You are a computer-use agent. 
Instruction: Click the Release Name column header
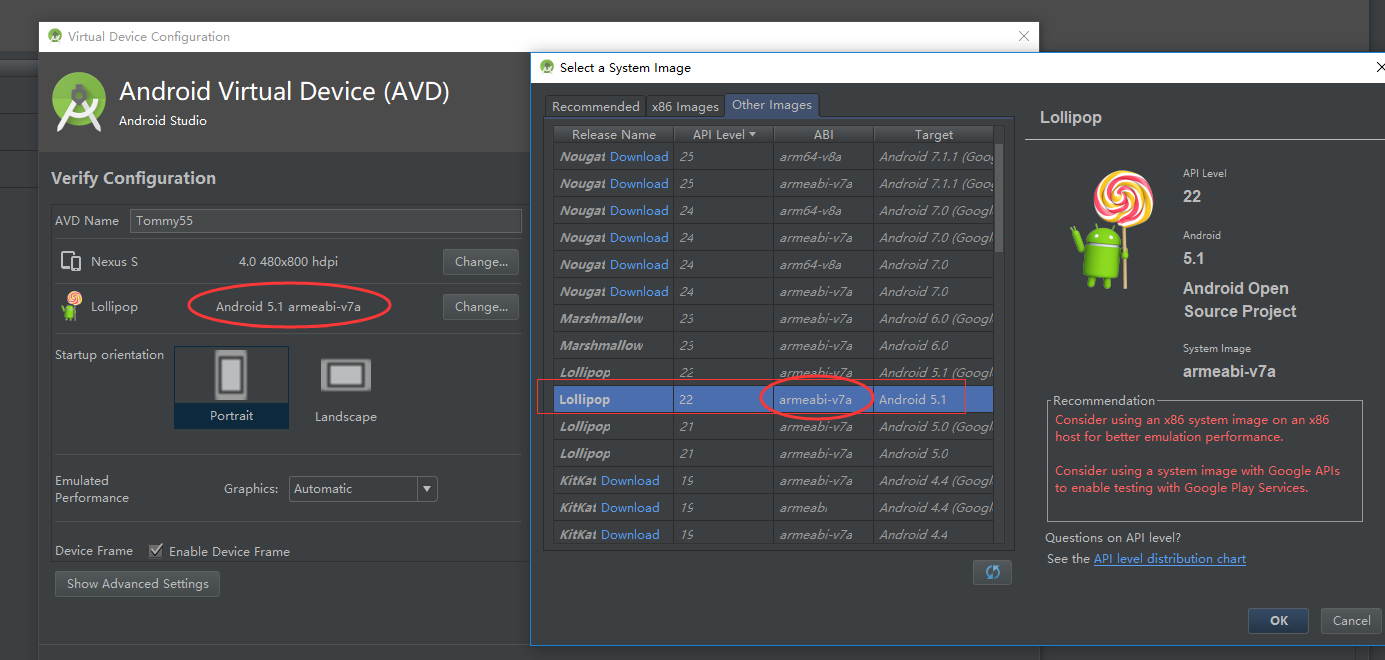[614, 134]
